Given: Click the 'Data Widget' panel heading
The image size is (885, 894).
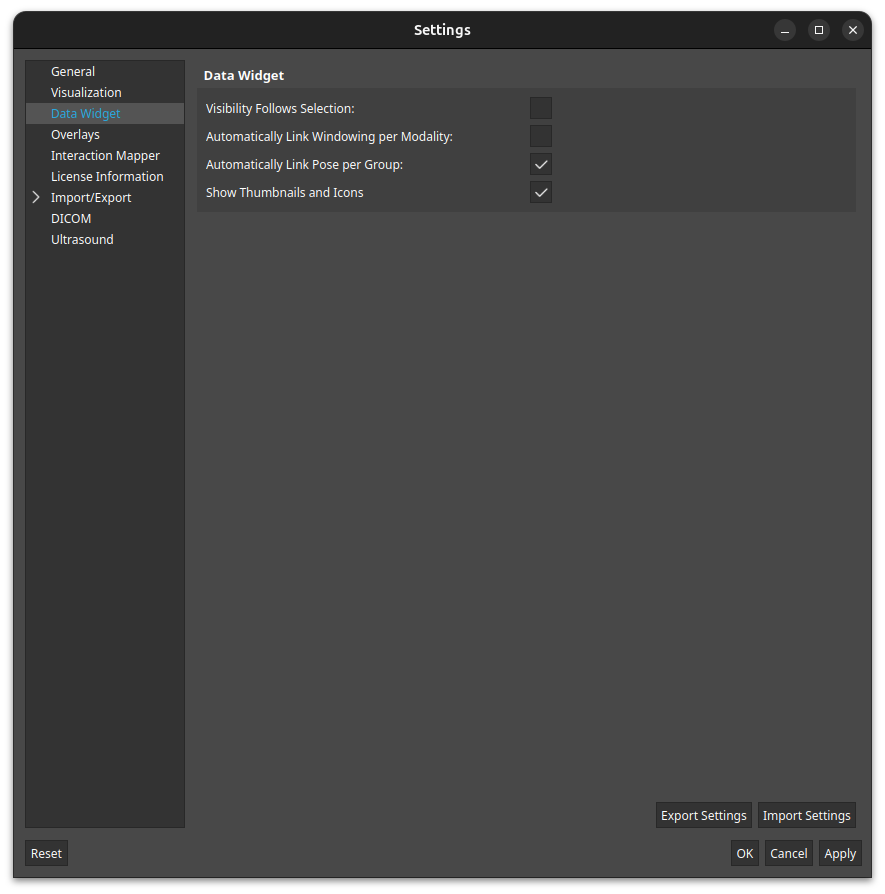Looking at the screenshot, I should pyautogui.click(x=244, y=75).
